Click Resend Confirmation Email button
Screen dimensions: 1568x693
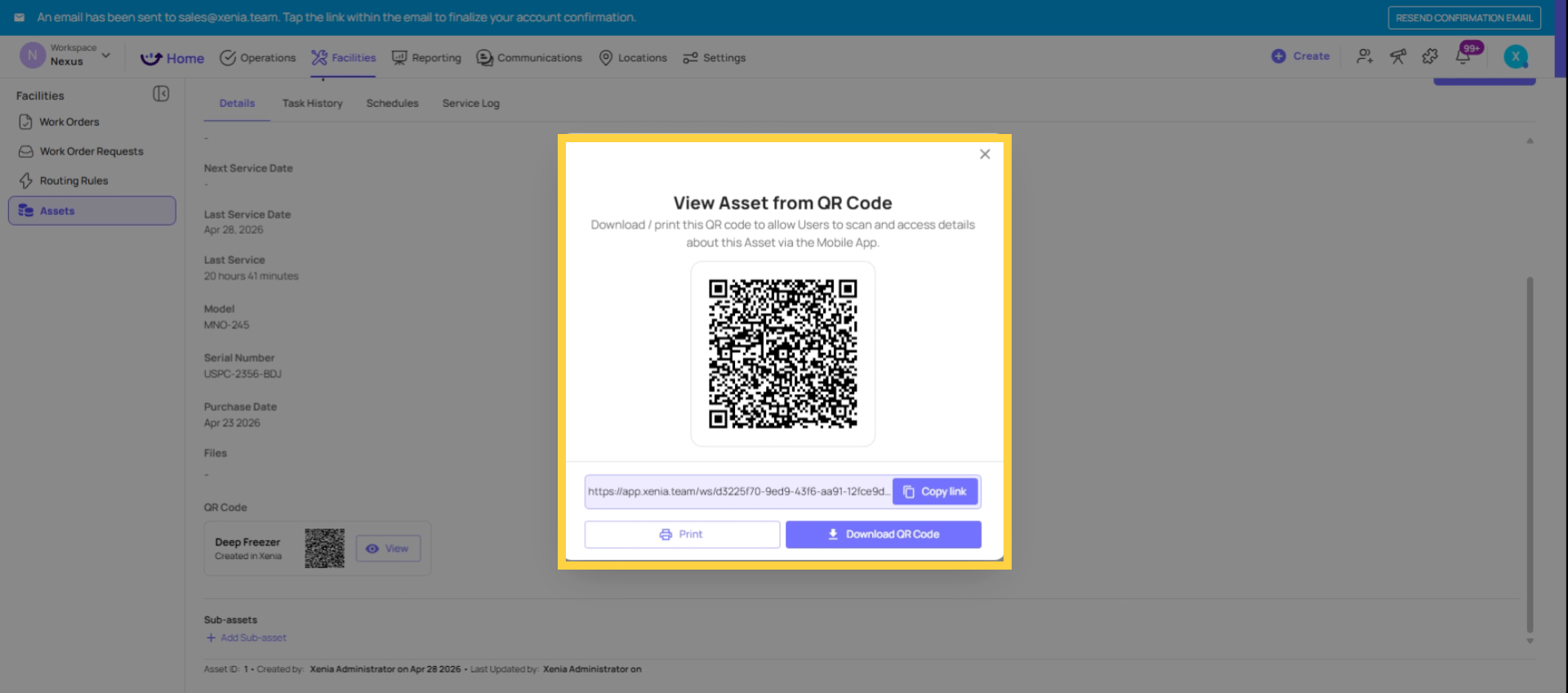click(x=1463, y=18)
